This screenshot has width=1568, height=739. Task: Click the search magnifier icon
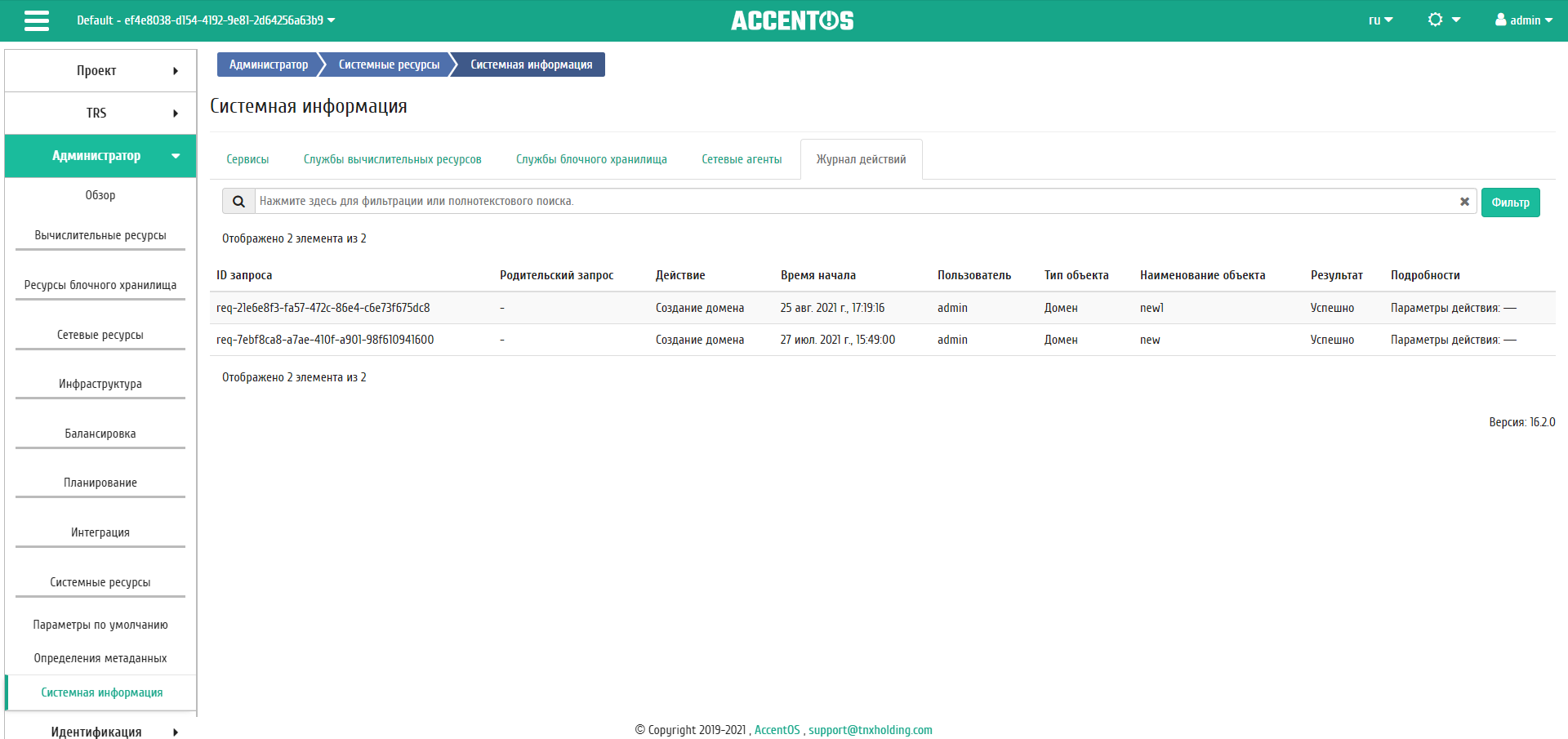coord(238,202)
